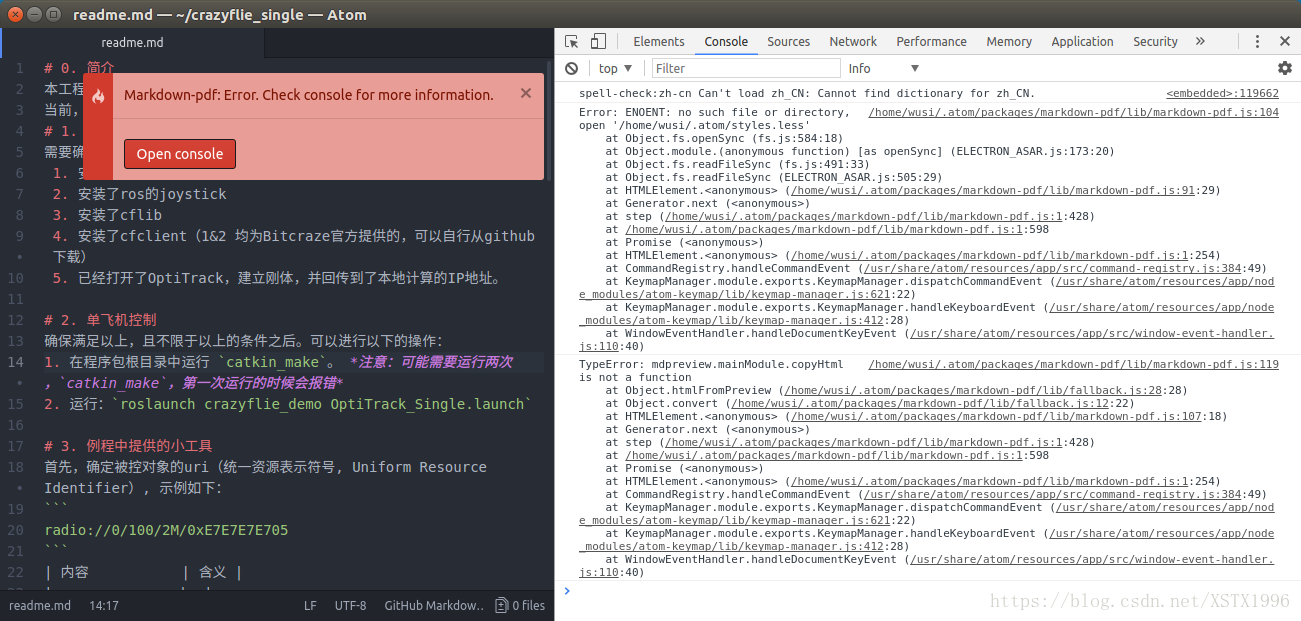Open the Performance tab
Screen dimensions: 1301x621
coord(931,41)
